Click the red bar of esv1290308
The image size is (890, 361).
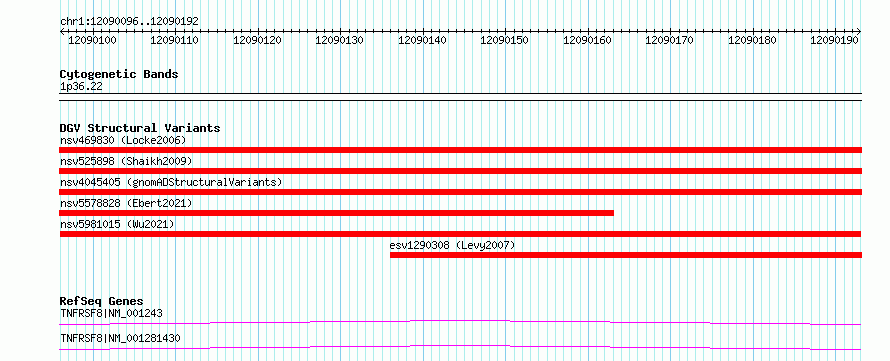pos(626,255)
